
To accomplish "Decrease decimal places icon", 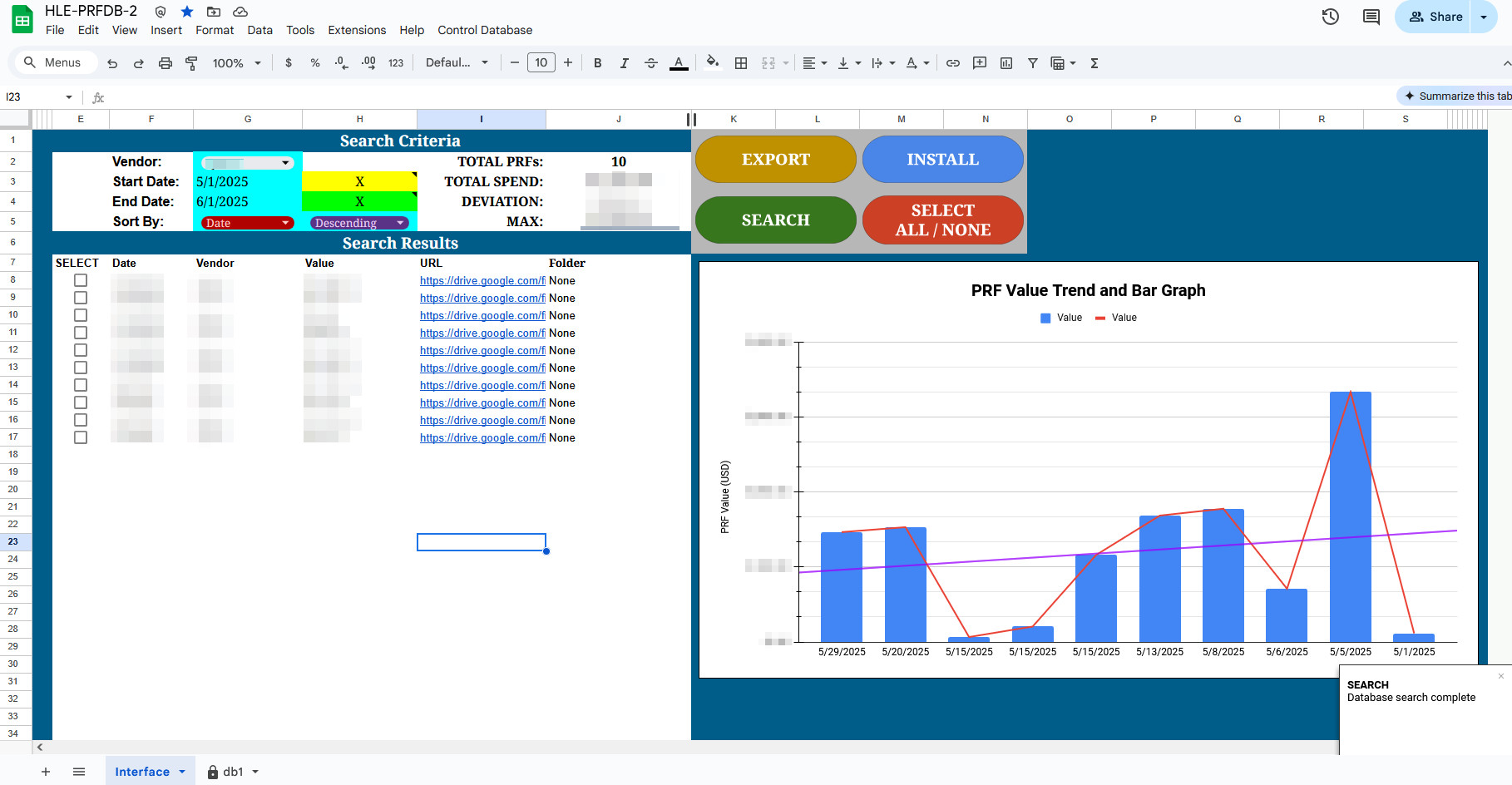I will pos(341,63).
